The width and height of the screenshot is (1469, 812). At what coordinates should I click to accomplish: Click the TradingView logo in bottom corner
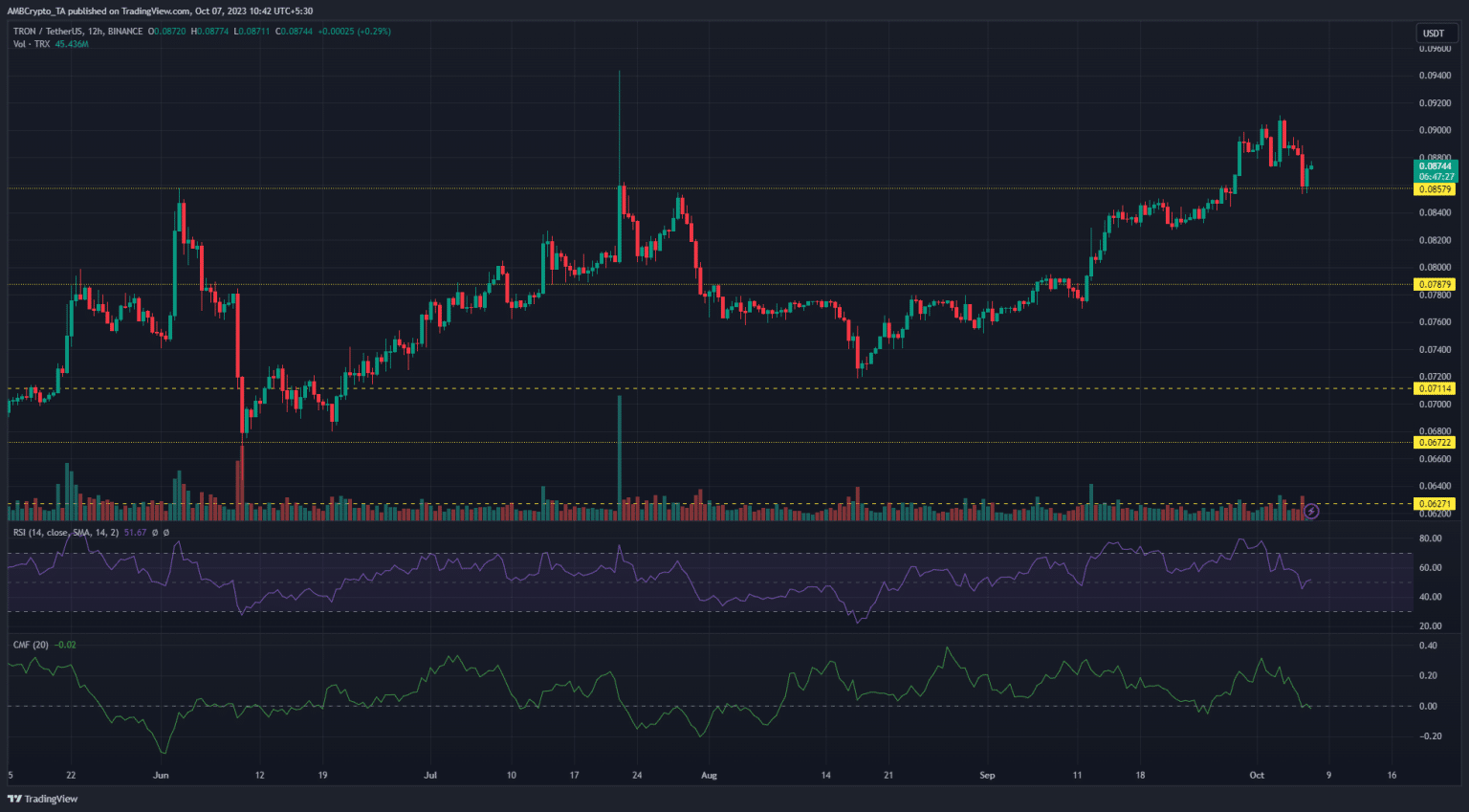(x=43, y=799)
